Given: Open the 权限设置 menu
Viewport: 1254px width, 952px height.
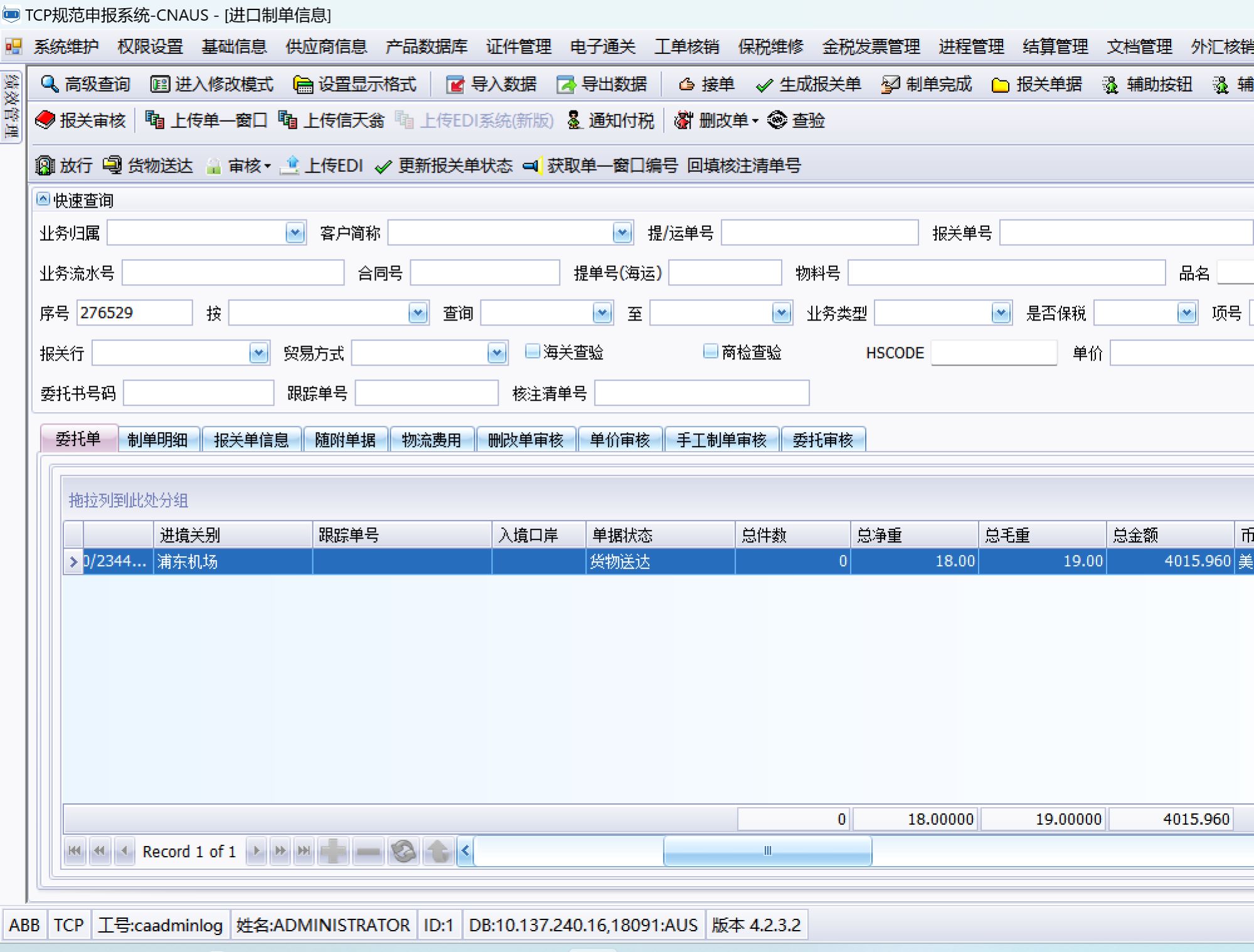Looking at the screenshot, I should pos(150,46).
